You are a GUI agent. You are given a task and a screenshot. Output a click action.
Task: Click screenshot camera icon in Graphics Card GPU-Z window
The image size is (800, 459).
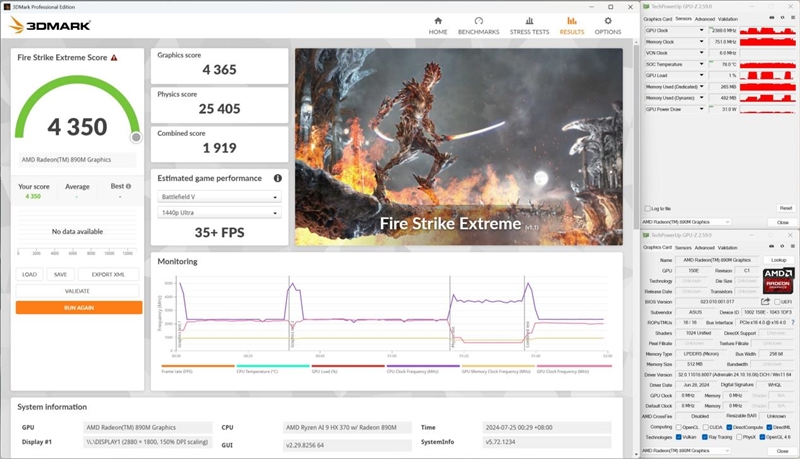click(x=771, y=247)
